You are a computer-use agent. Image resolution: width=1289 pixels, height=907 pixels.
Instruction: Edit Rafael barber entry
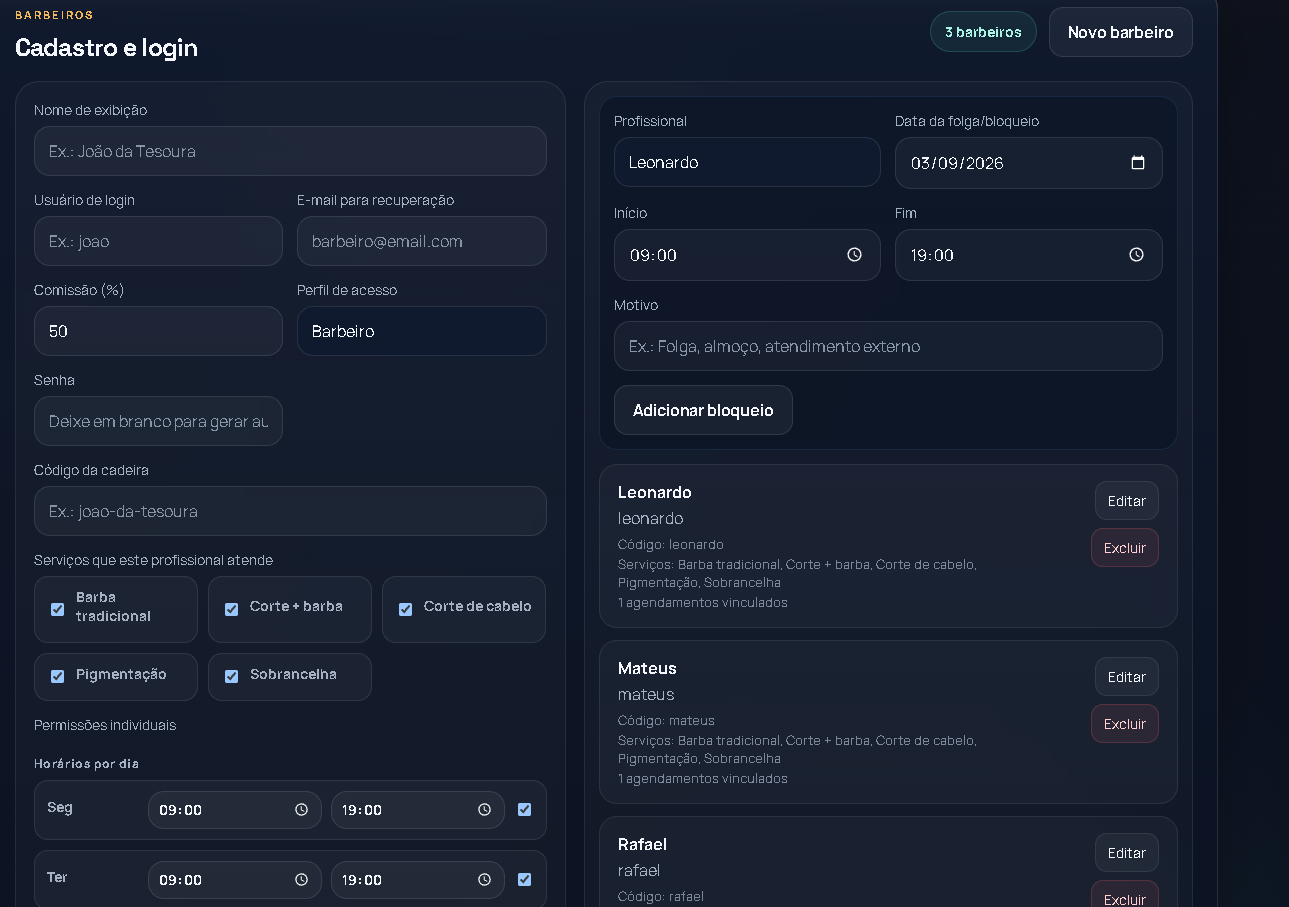[1126, 853]
